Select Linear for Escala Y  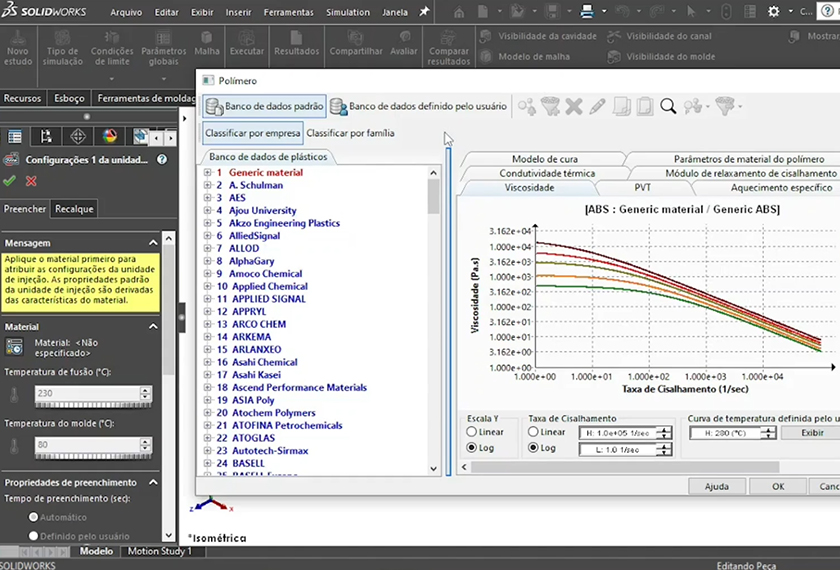point(471,432)
